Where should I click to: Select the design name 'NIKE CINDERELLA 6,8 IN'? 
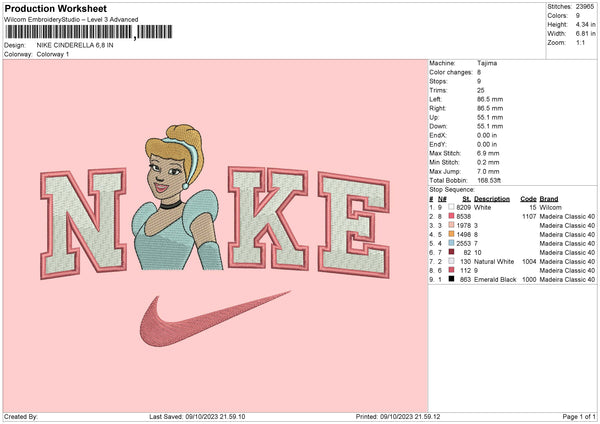(x=75, y=45)
